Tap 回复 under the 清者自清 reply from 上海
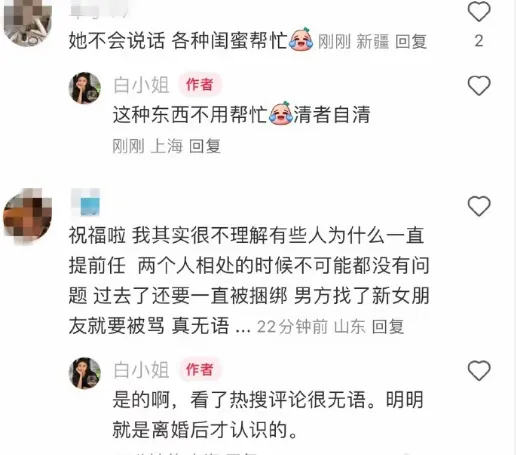The width and height of the screenshot is (516, 455). 205,146
